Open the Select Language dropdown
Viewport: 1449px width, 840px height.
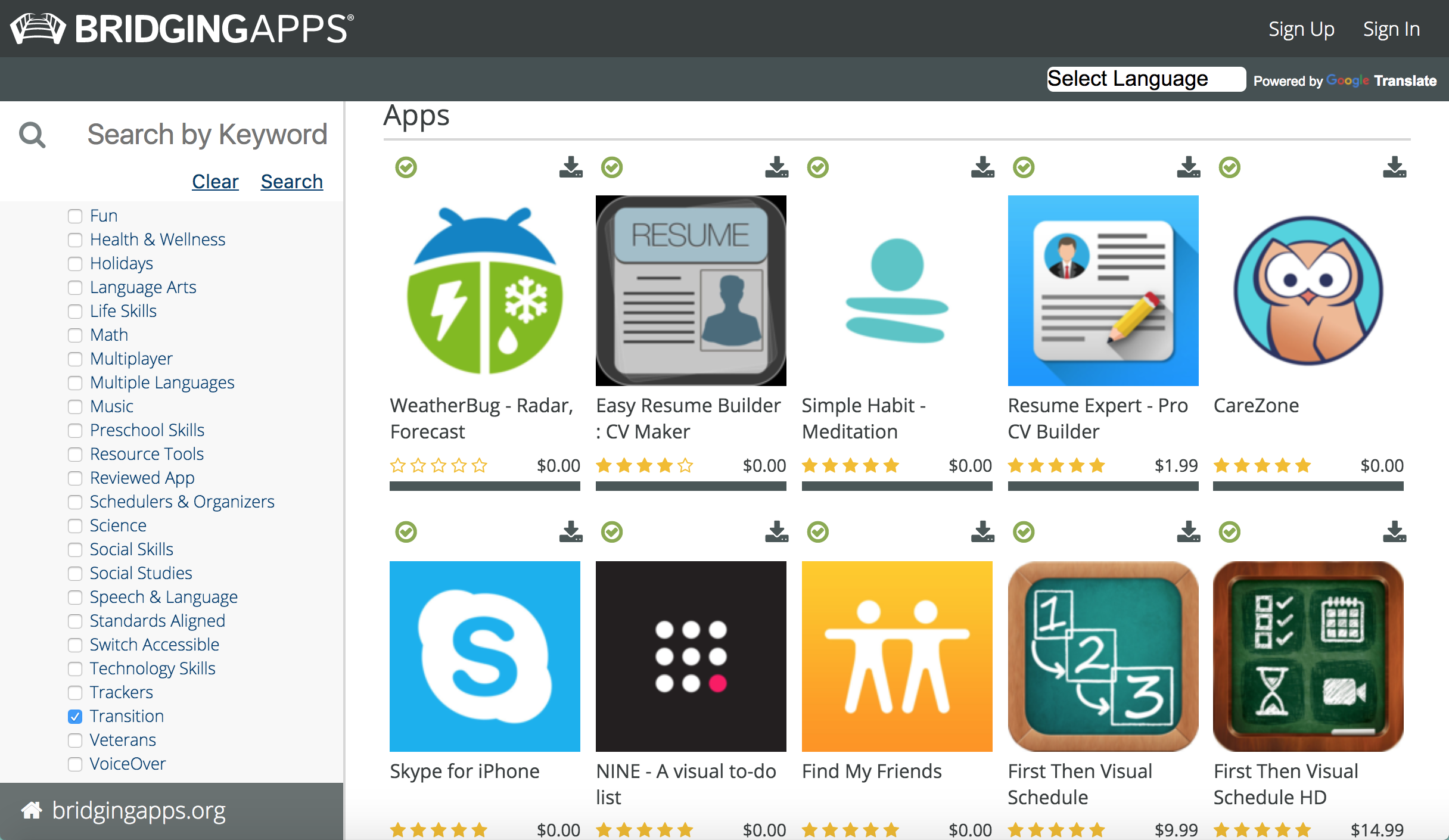click(x=1146, y=79)
